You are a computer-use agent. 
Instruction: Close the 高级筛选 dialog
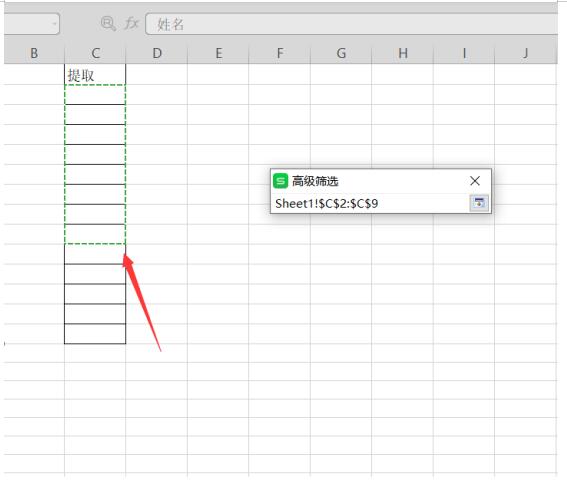[x=475, y=180]
